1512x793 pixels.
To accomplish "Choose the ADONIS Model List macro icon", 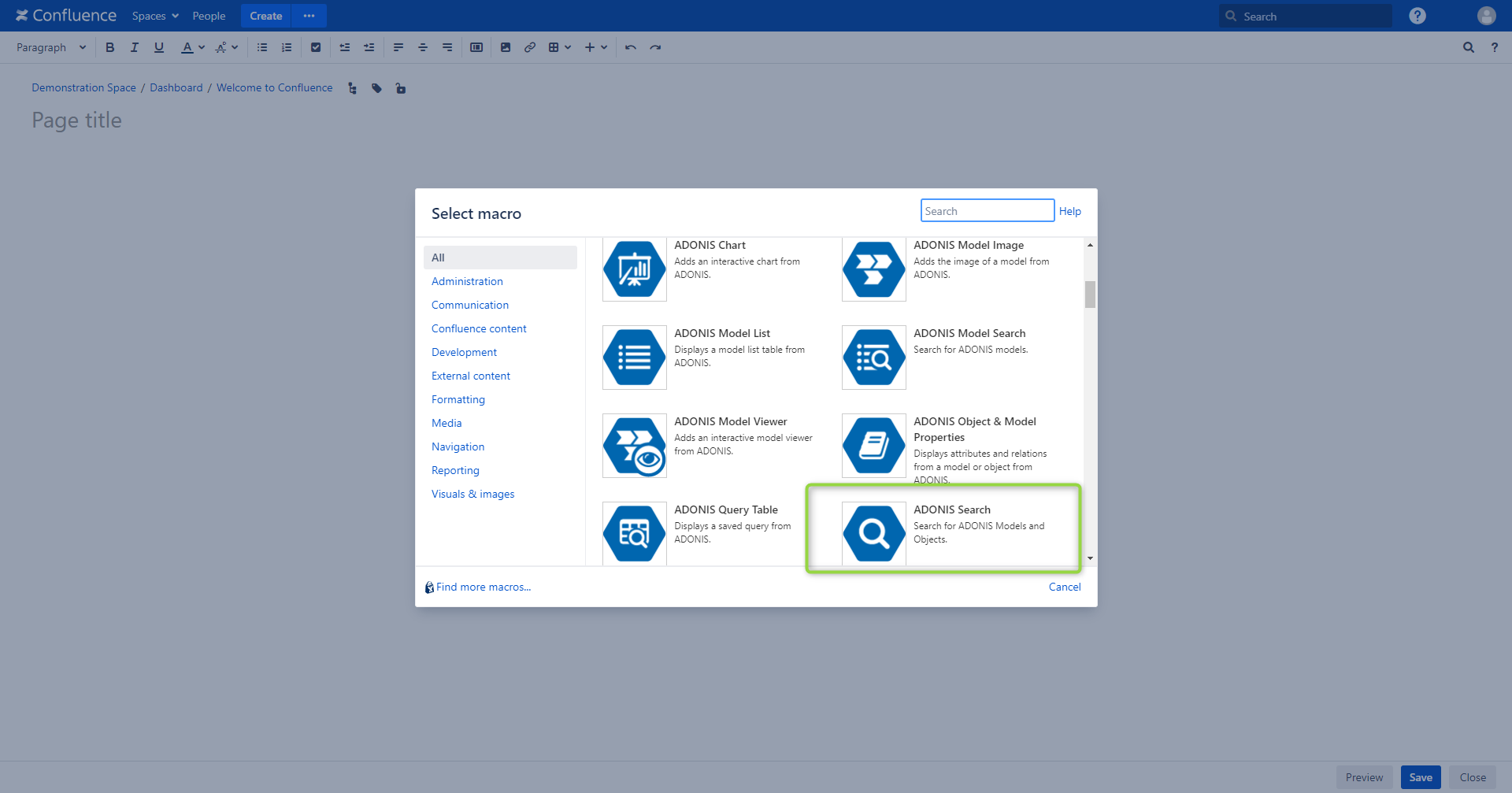I will pyautogui.click(x=634, y=358).
